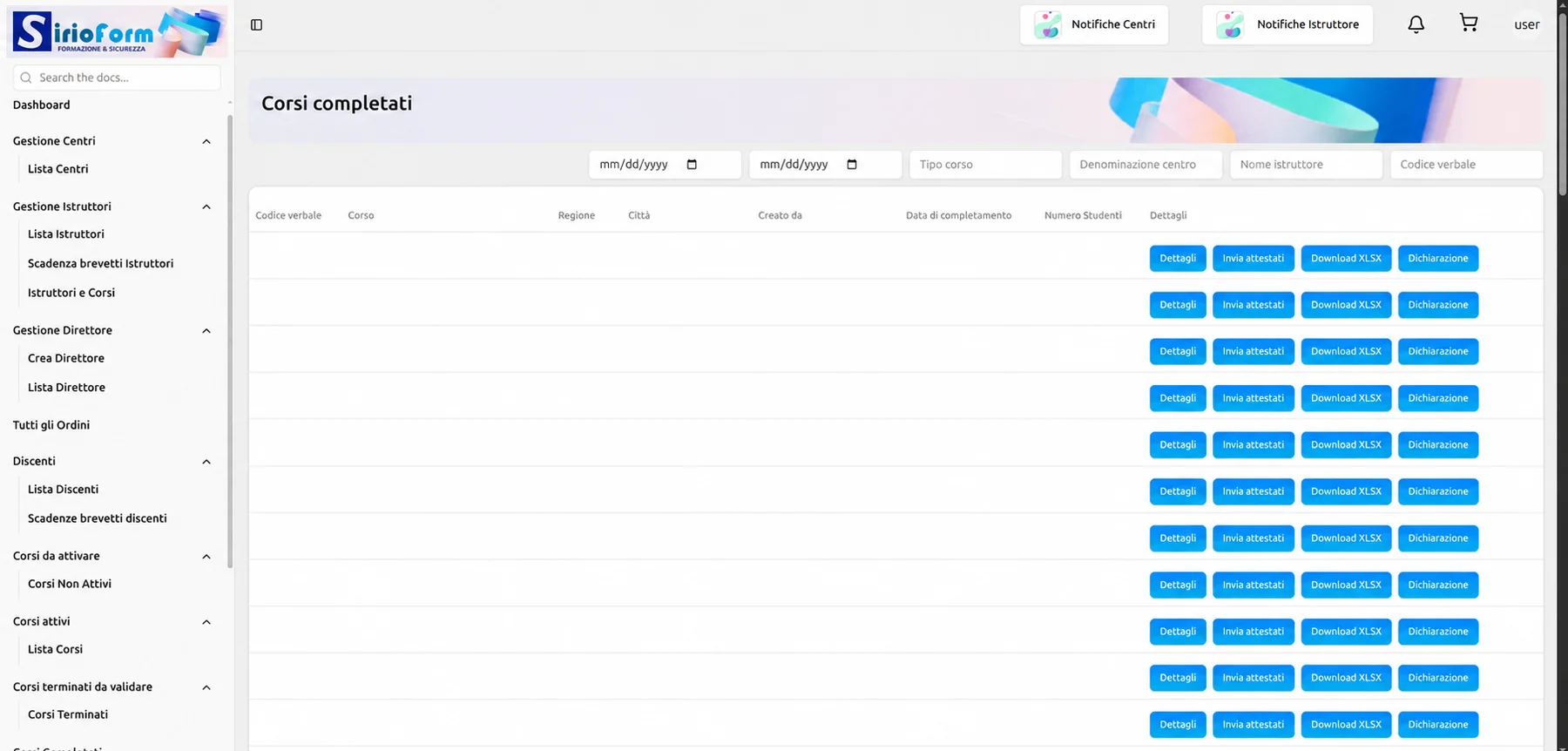The height and width of the screenshot is (751, 1568).
Task: Click Dettagli in the first row
Action: pyautogui.click(x=1178, y=259)
